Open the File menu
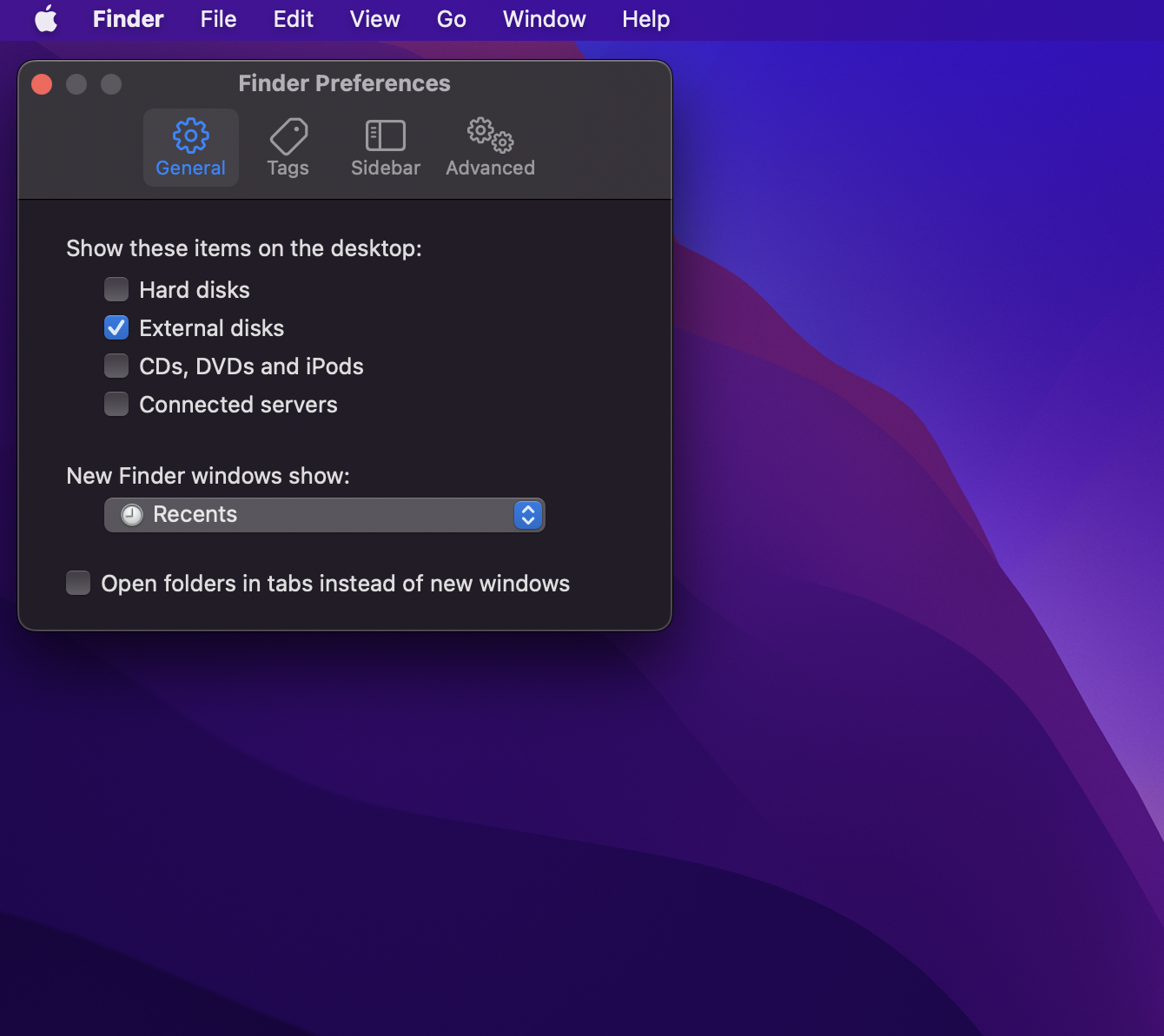The width and height of the screenshot is (1164, 1036). pyautogui.click(x=218, y=19)
